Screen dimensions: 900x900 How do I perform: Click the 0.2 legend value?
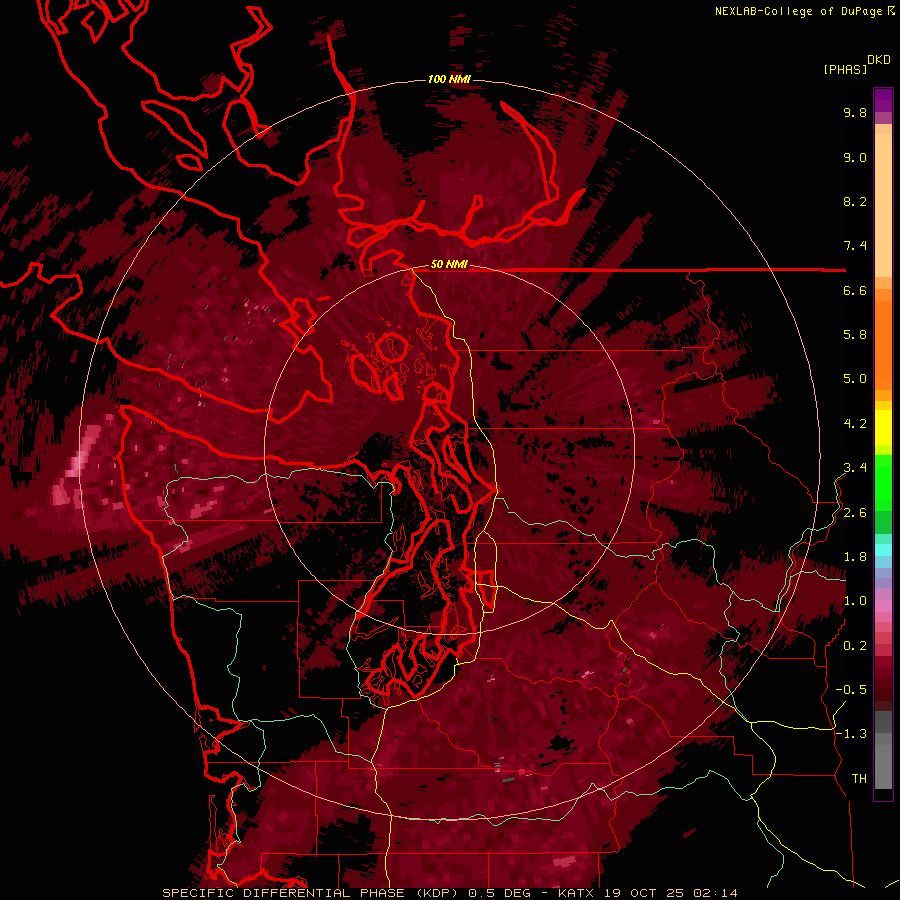pos(855,646)
